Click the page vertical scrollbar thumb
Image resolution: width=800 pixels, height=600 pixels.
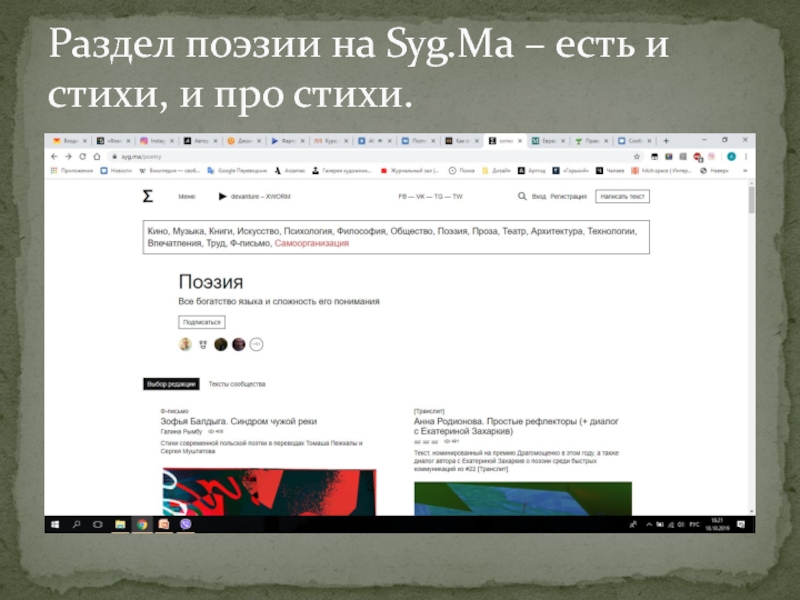[x=751, y=200]
